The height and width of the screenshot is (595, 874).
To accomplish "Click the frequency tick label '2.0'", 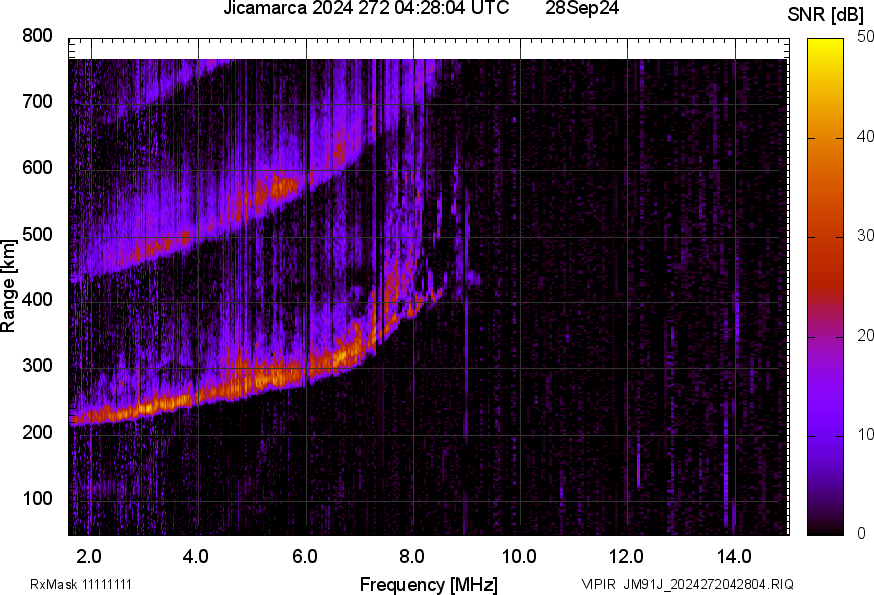I will click(x=89, y=557).
